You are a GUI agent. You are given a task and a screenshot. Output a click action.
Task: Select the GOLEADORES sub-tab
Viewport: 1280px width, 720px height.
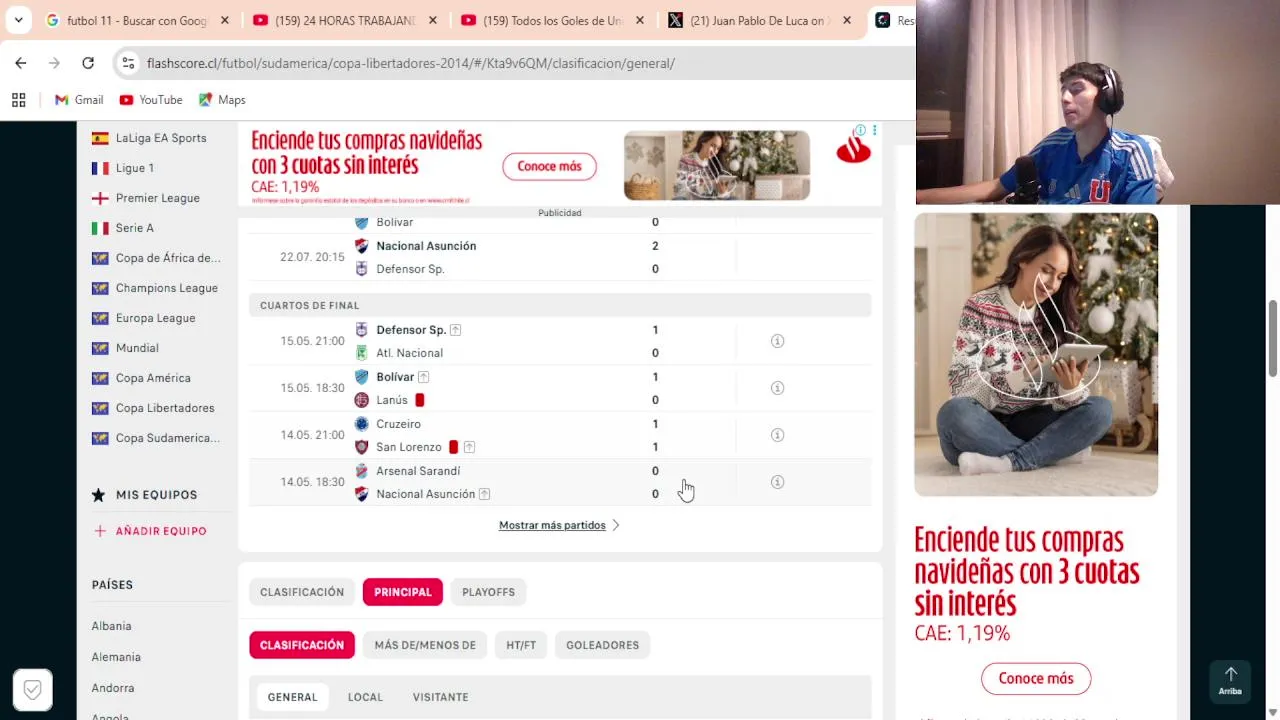point(602,645)
